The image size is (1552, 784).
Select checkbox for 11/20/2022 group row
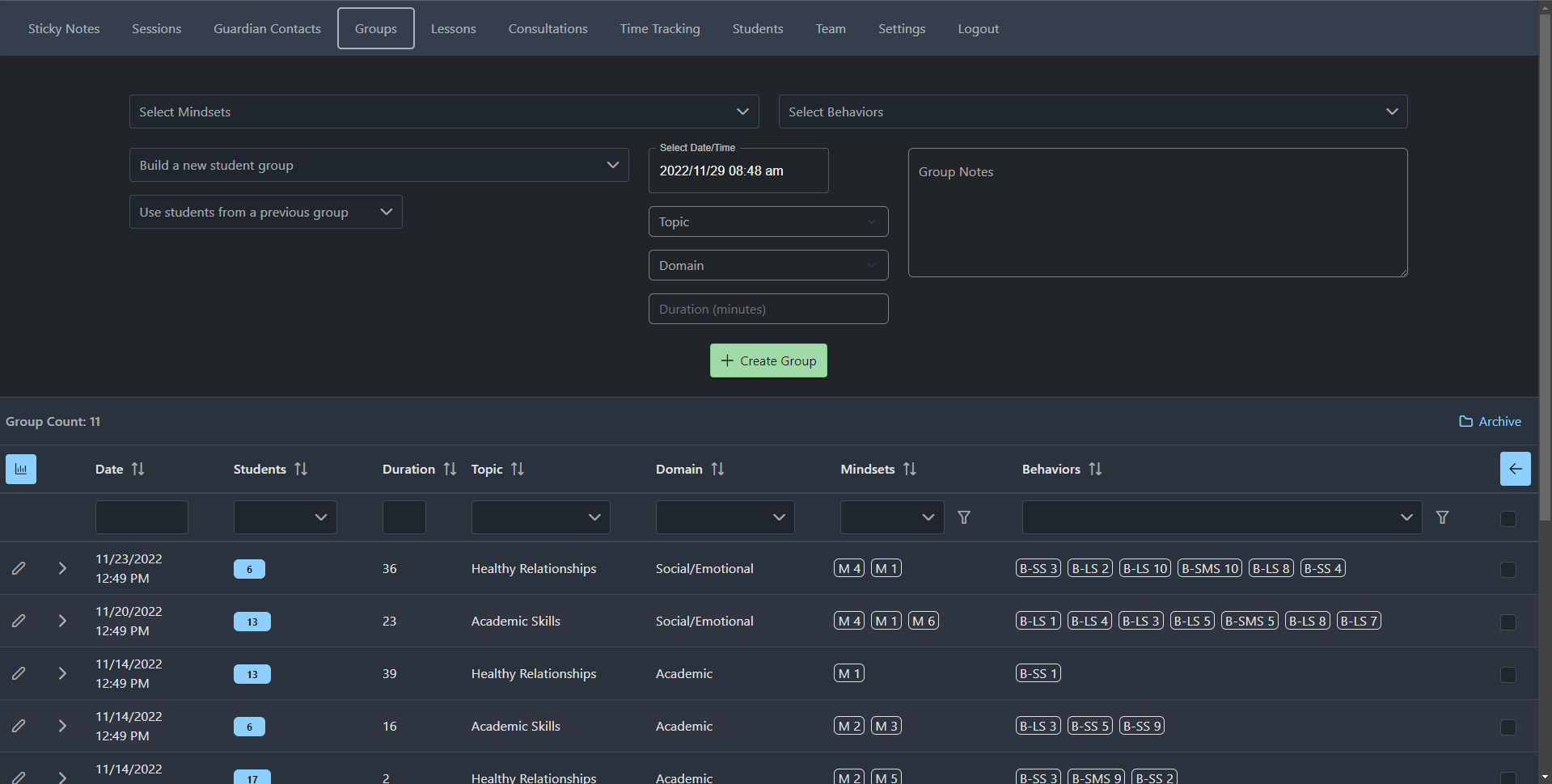point(1508,622)
